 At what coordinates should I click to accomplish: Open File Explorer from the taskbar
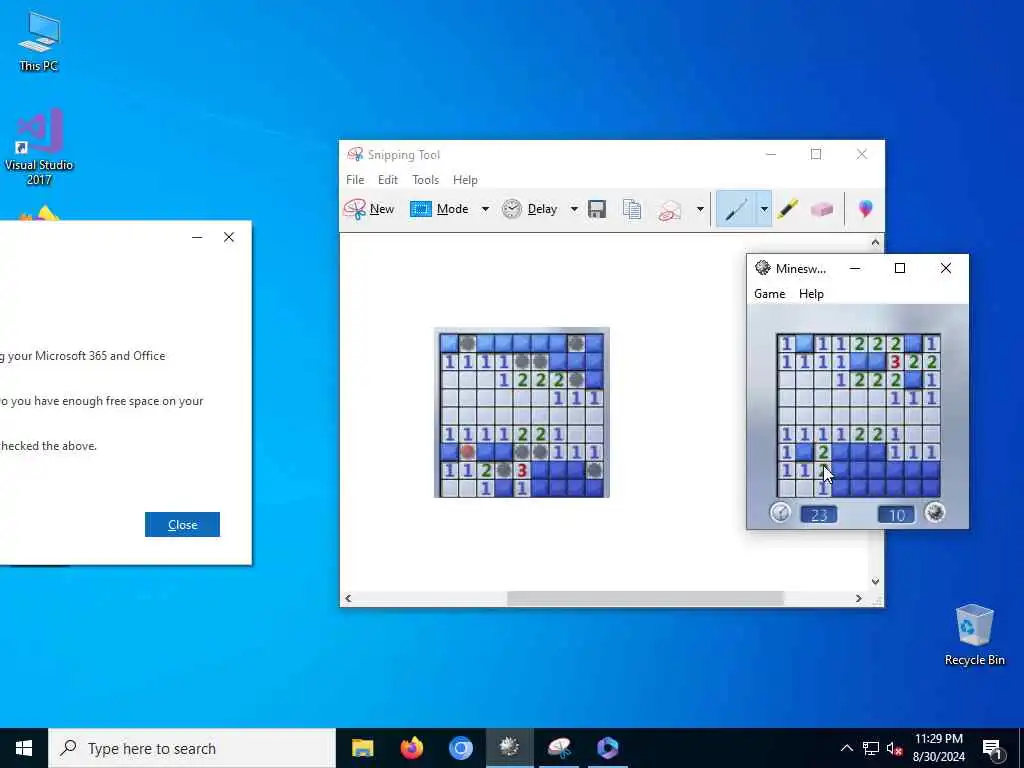coord(362,748)
